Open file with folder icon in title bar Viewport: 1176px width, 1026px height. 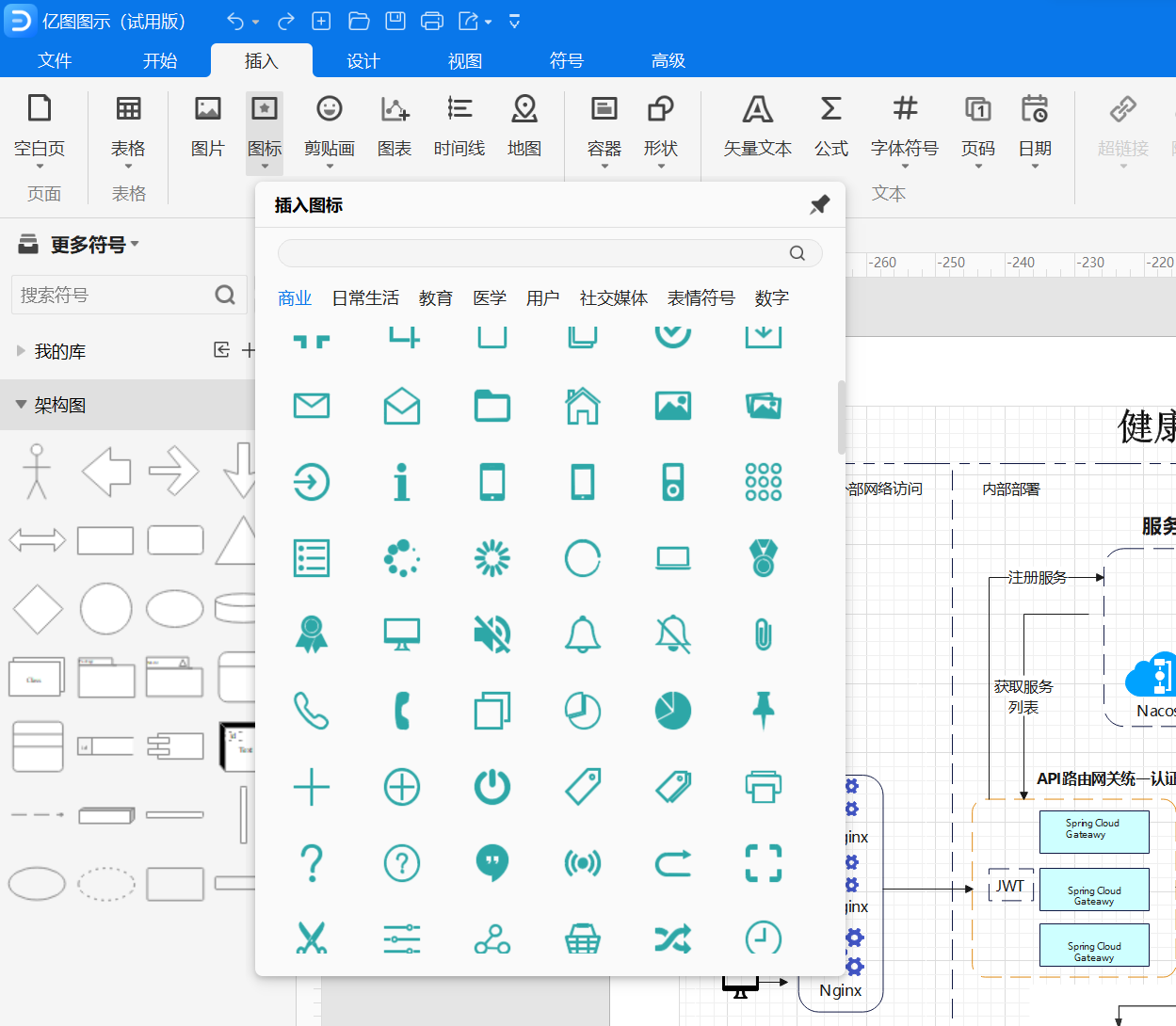358,21
